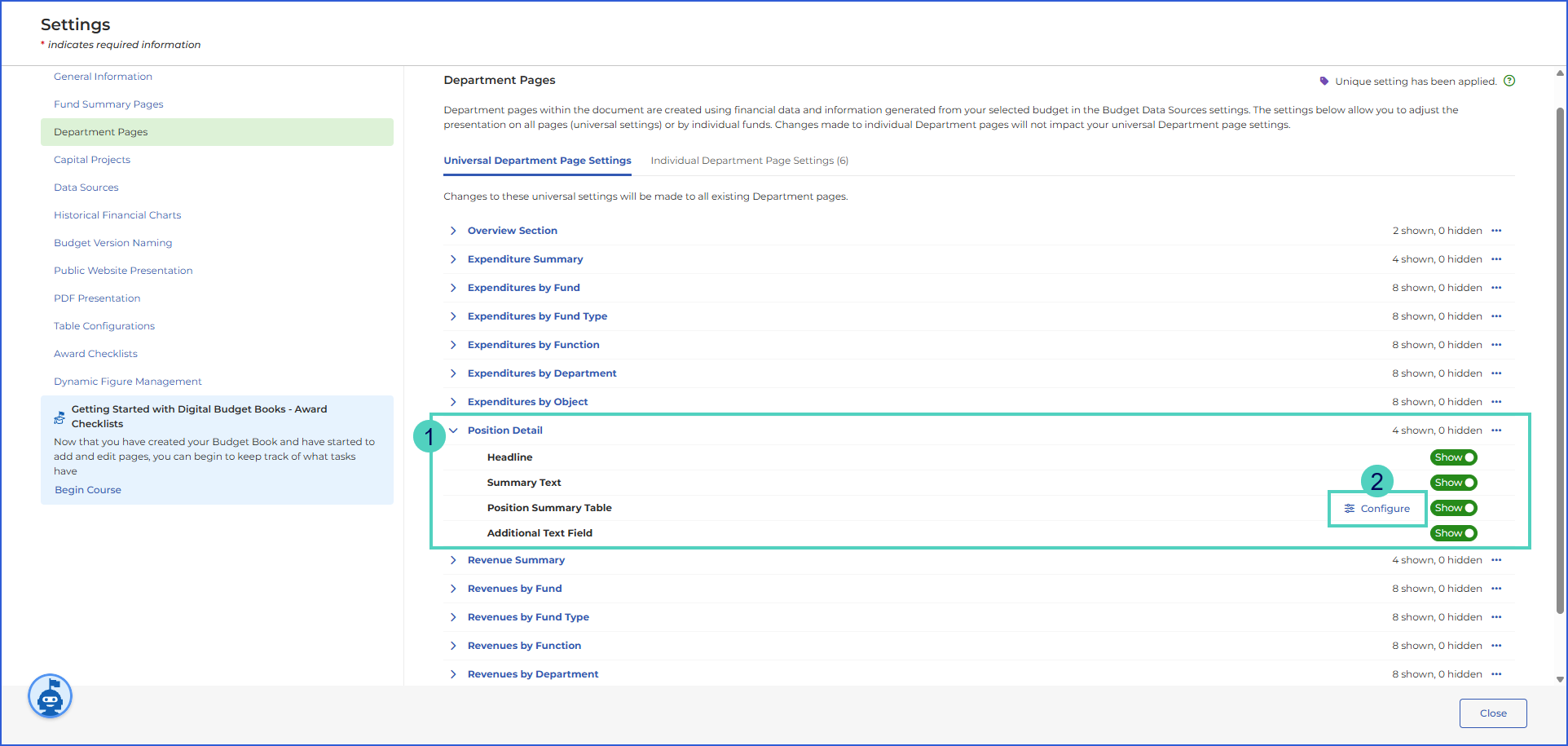Click the Revenue Summary section title
The height and width of the screenshot is (746, 1568).
516,560
